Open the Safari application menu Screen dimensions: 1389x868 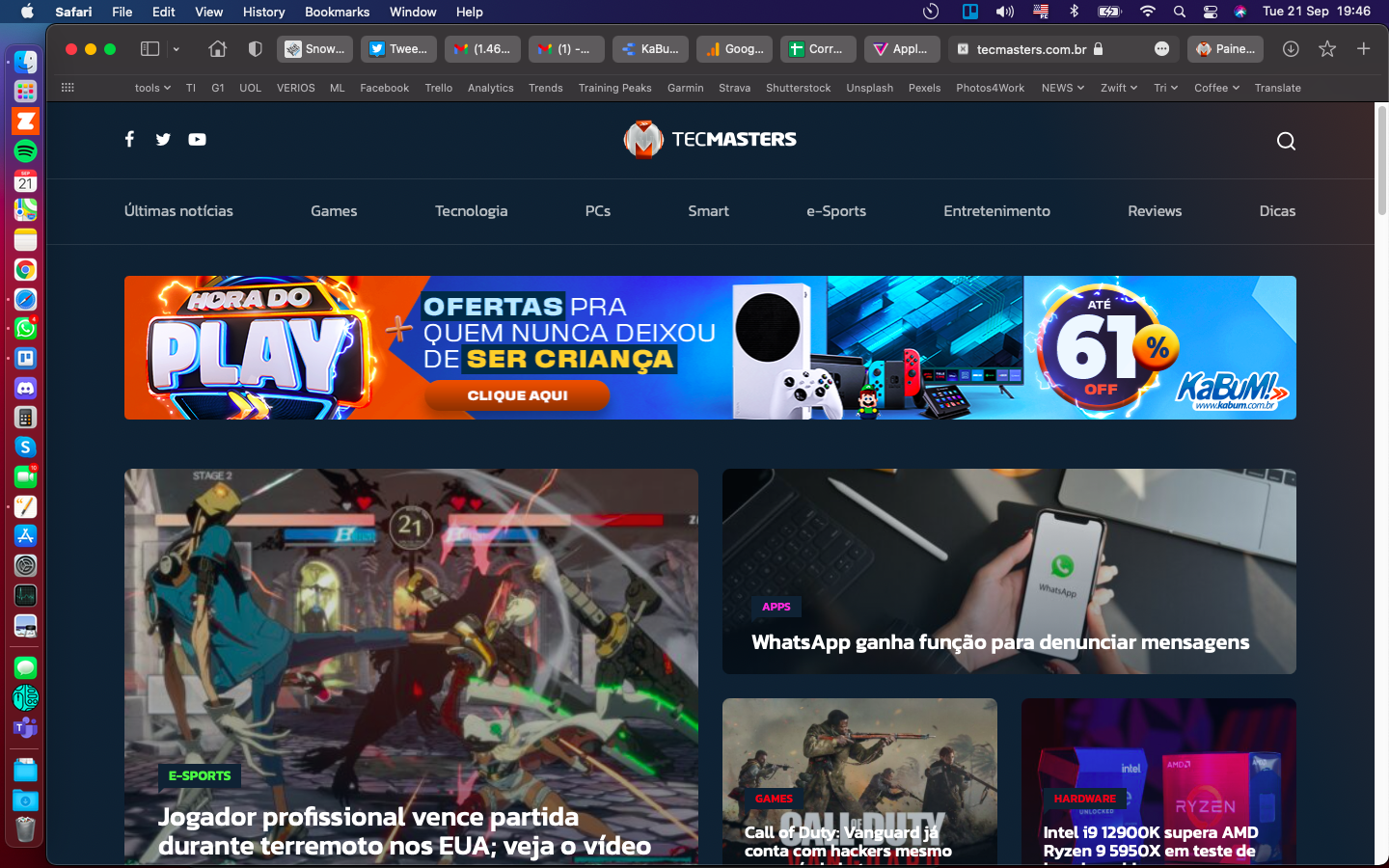coord(73,12)
